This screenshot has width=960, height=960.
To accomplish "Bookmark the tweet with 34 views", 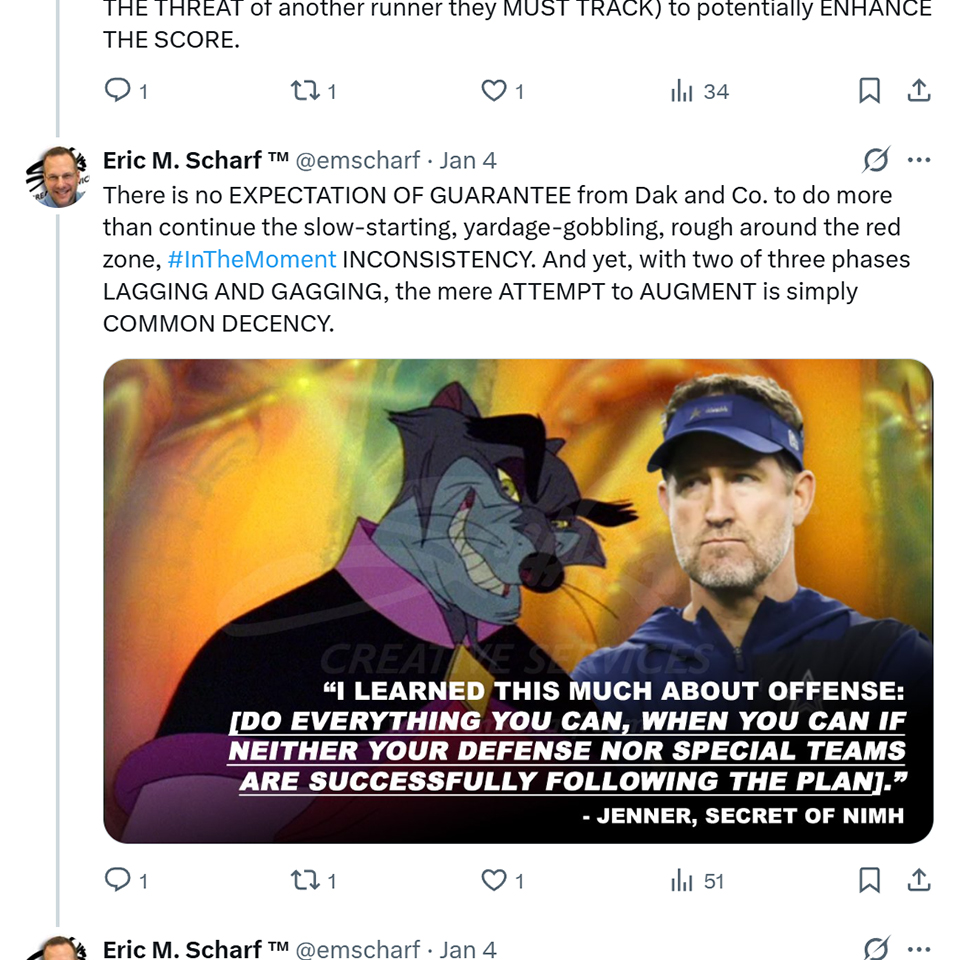I will (x=870, y=91).
